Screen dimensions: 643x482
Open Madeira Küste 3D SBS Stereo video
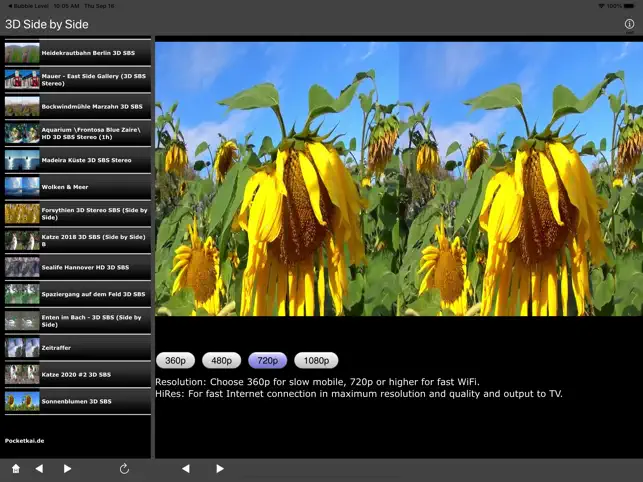(78, 160)
